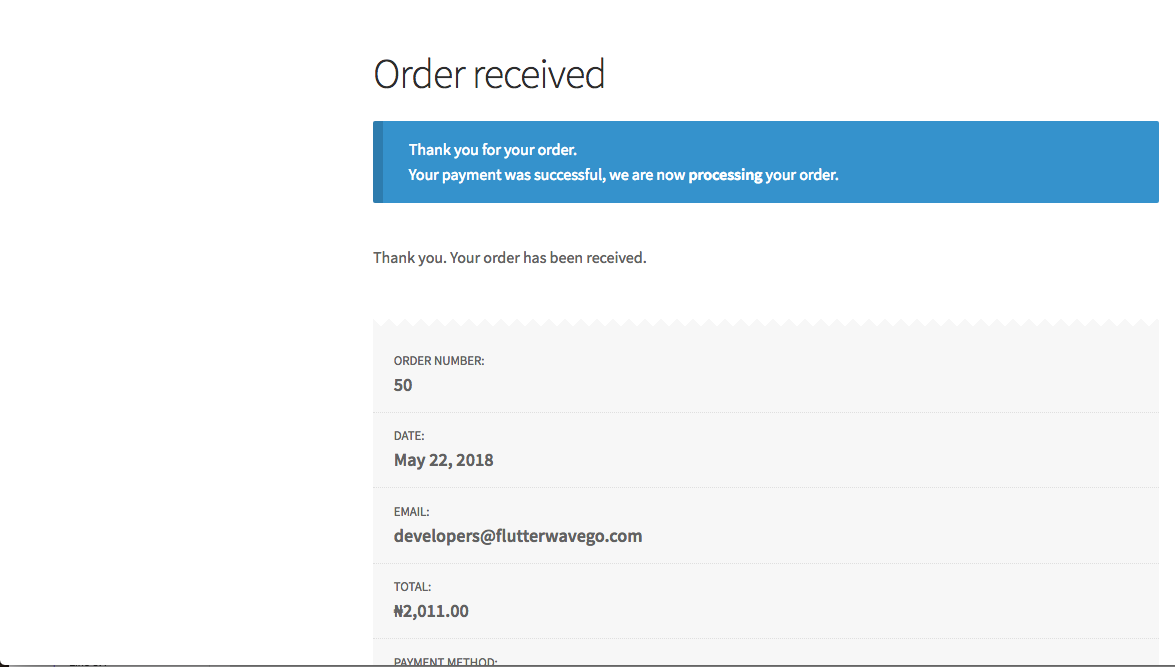
Task: Click the zigzag top edge of receipt
Action: click(x=766, y=323)
